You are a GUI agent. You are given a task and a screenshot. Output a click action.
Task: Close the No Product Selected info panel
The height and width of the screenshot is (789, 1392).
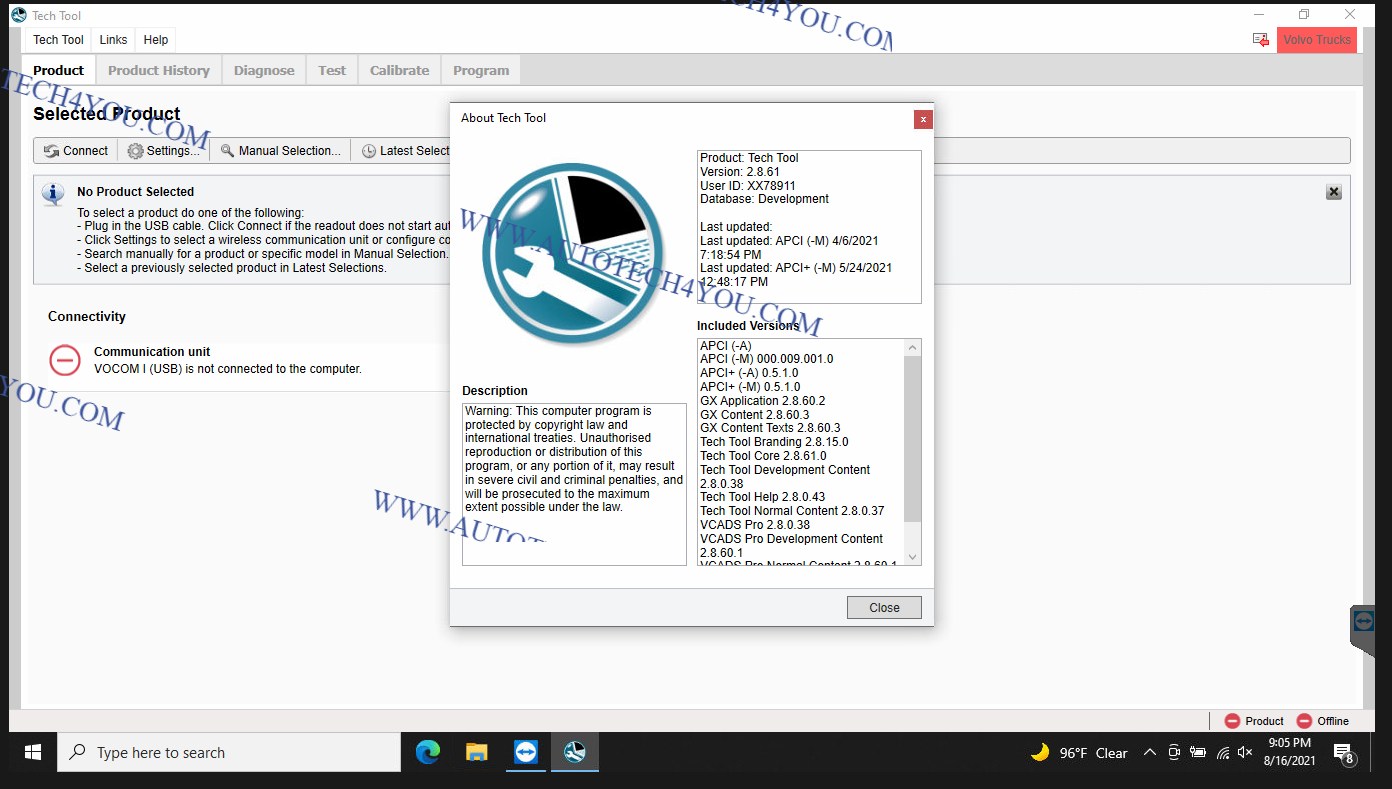click(x=1333, y=192)
